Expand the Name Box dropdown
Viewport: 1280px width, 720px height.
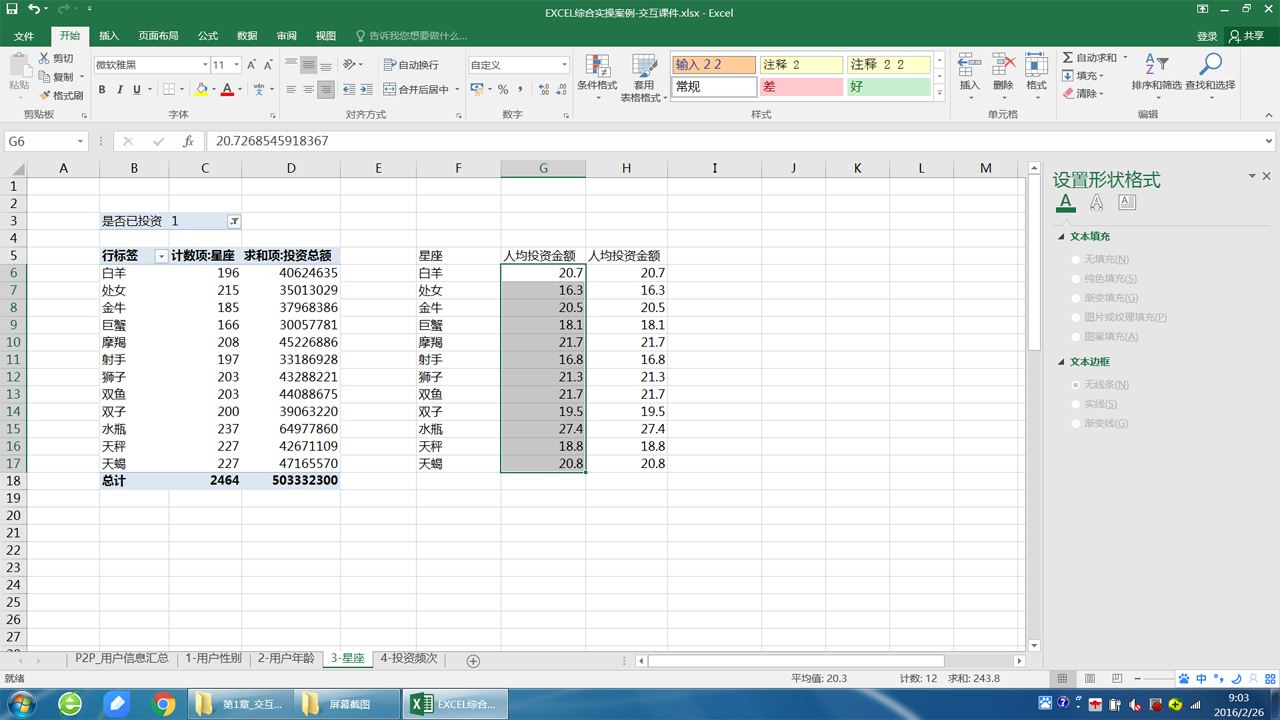(x=80, y=141)
